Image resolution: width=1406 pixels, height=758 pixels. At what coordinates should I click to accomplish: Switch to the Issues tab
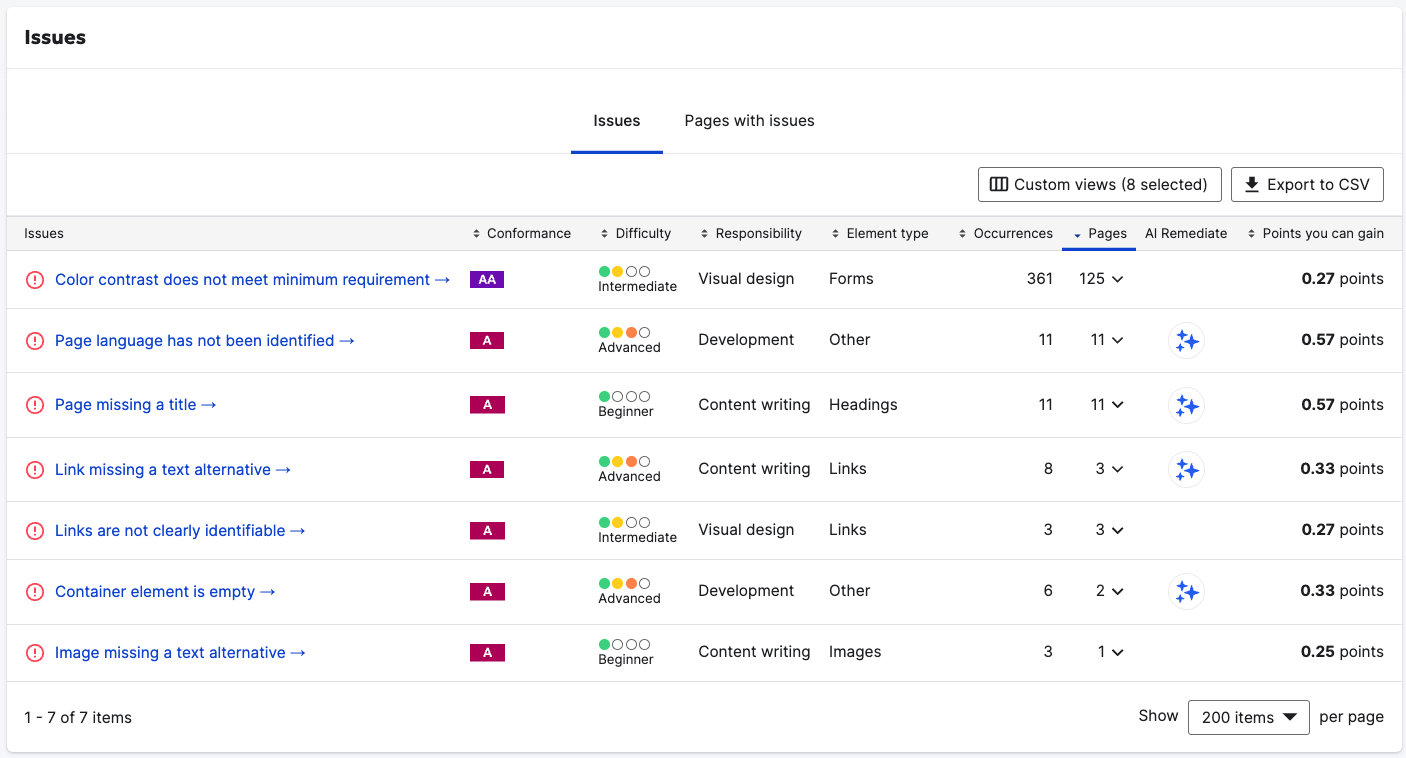tap(616, 121)
